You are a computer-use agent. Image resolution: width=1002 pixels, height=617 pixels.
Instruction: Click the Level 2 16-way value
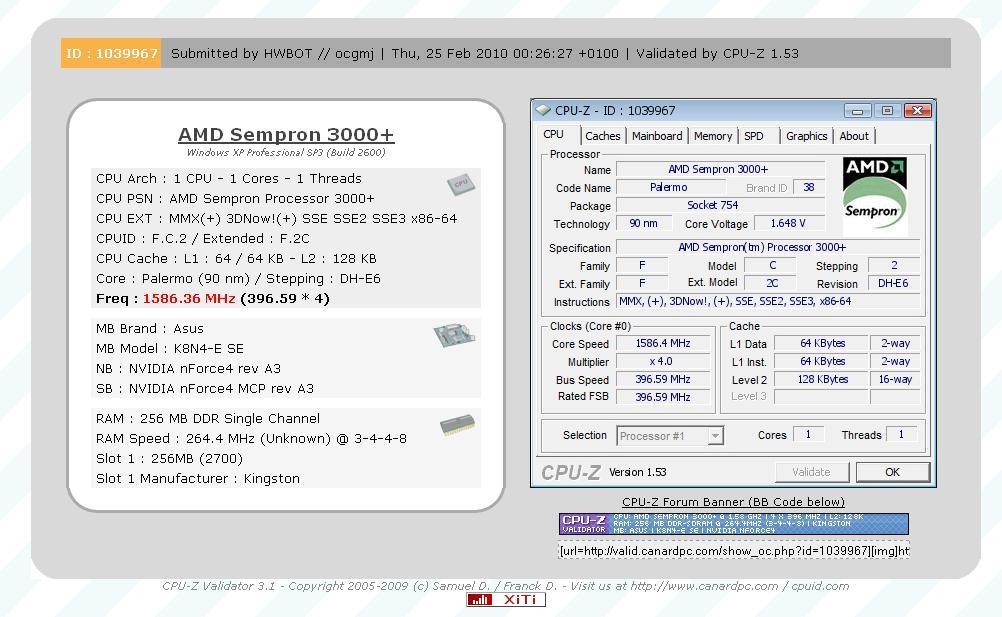tap(895, 379)
